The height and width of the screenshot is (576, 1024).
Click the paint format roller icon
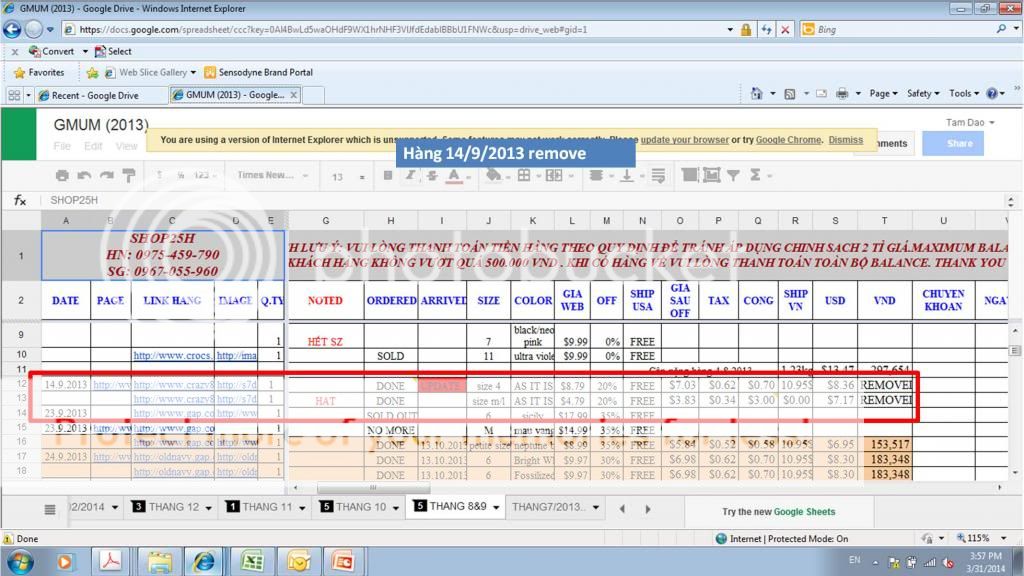pyautogui.click(x=128, y=176)
